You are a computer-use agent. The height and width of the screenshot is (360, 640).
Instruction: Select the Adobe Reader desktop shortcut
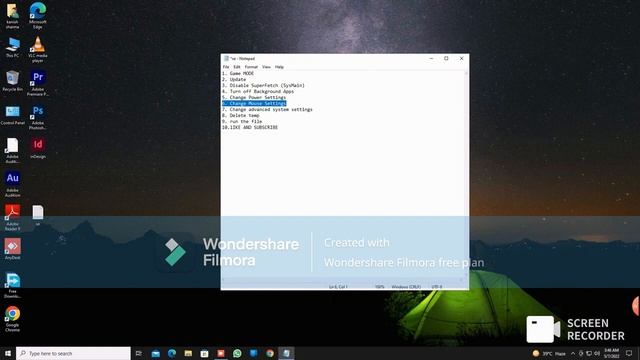(12, 218)
